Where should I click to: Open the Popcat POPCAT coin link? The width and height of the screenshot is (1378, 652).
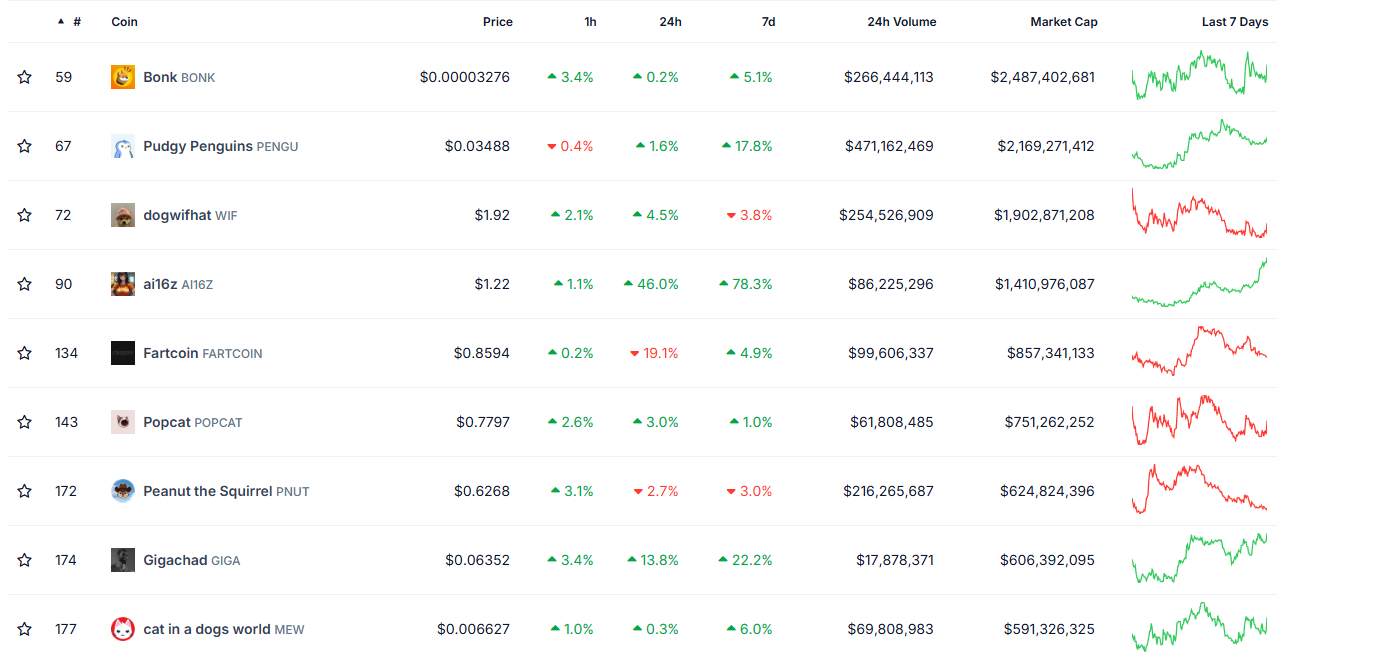point(193,422)
